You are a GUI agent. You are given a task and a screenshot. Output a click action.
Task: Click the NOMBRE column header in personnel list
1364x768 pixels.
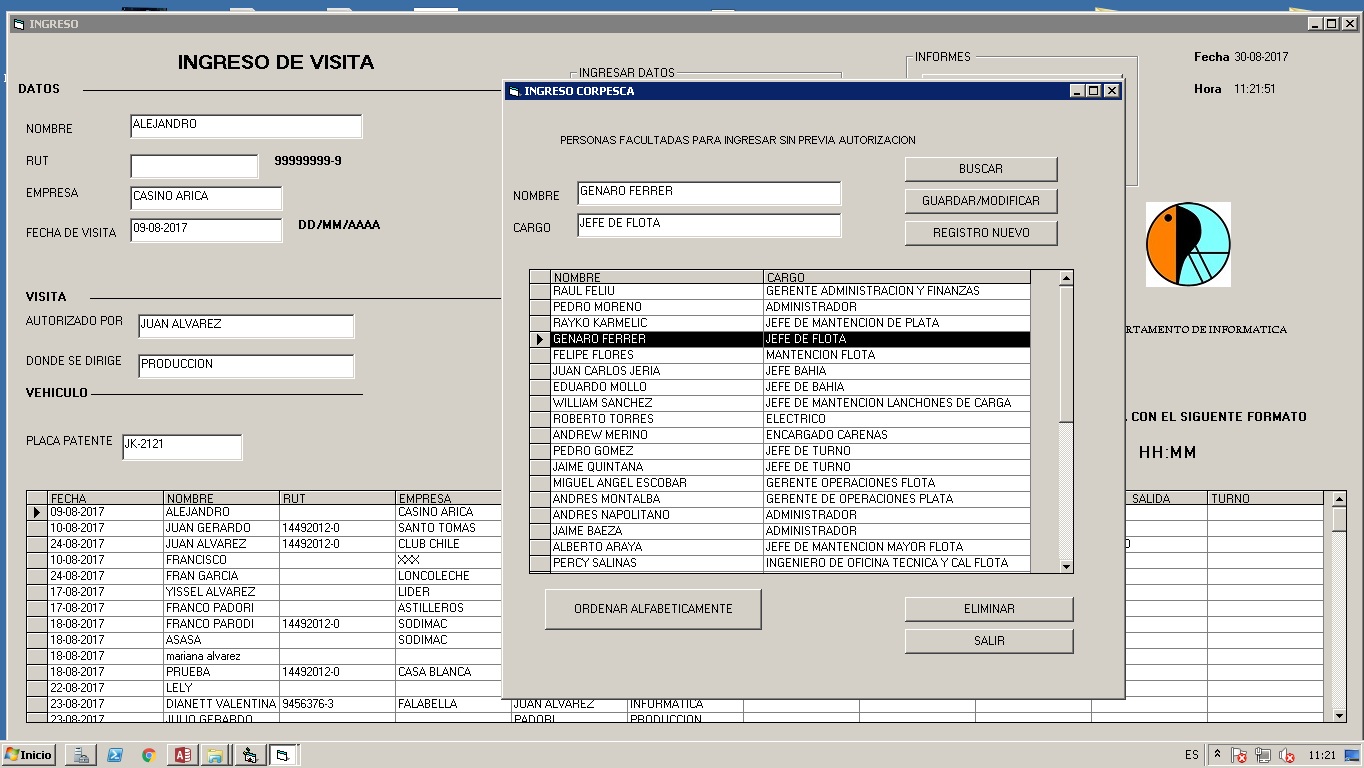[657, 277]
